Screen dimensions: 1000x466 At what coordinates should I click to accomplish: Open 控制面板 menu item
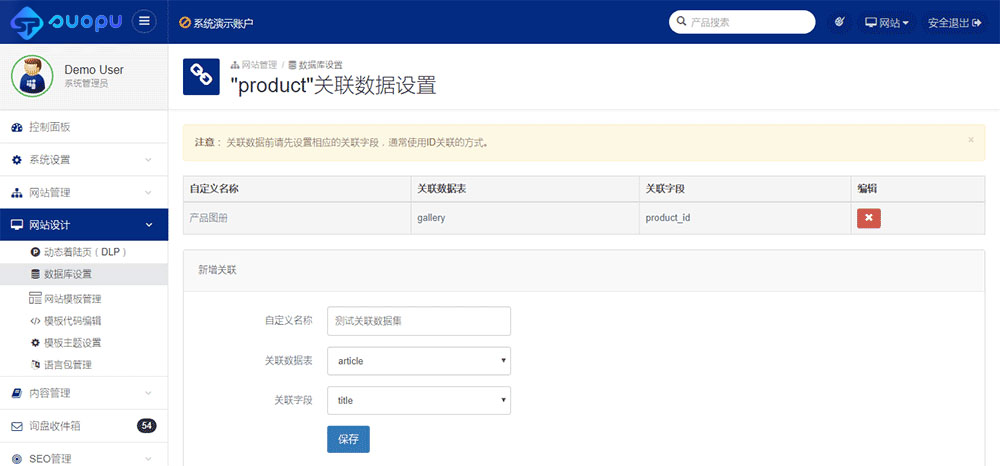tap(84, 127)
